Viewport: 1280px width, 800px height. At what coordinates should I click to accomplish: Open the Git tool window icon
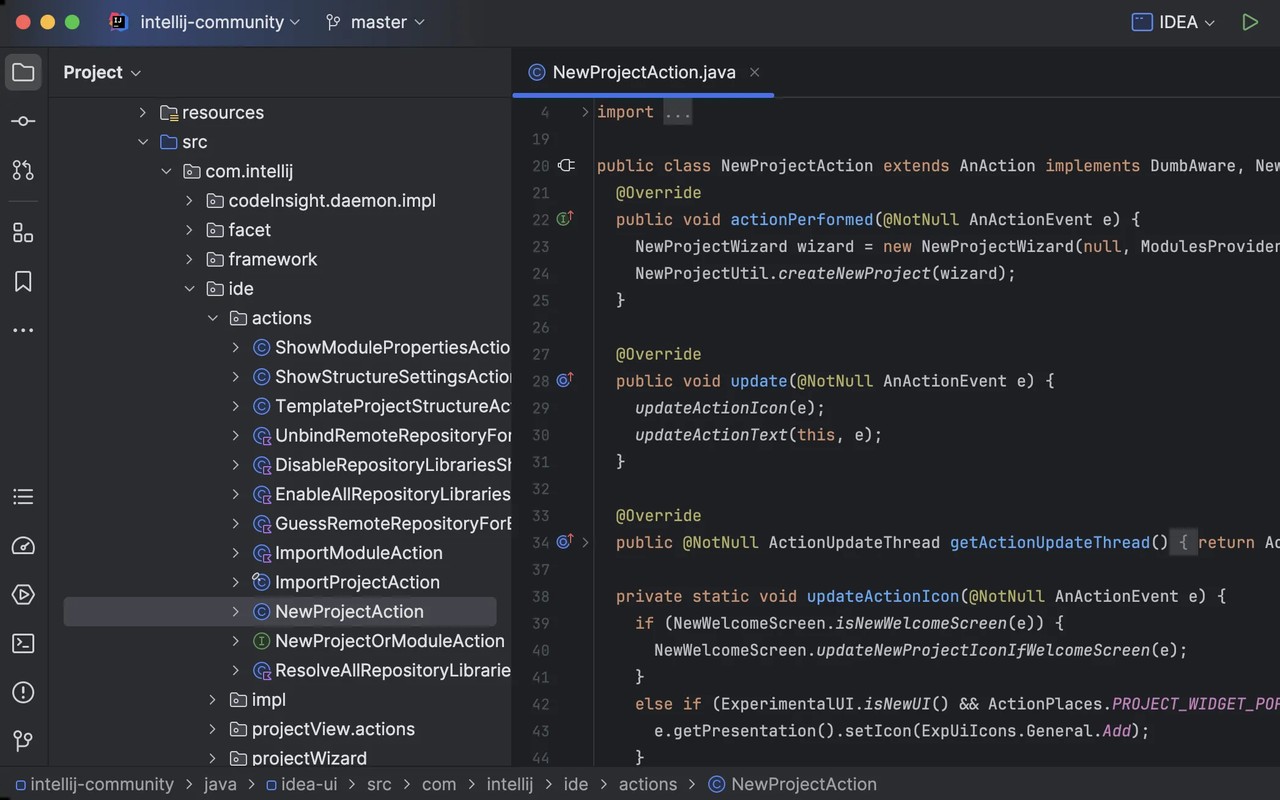pos(23,741)
